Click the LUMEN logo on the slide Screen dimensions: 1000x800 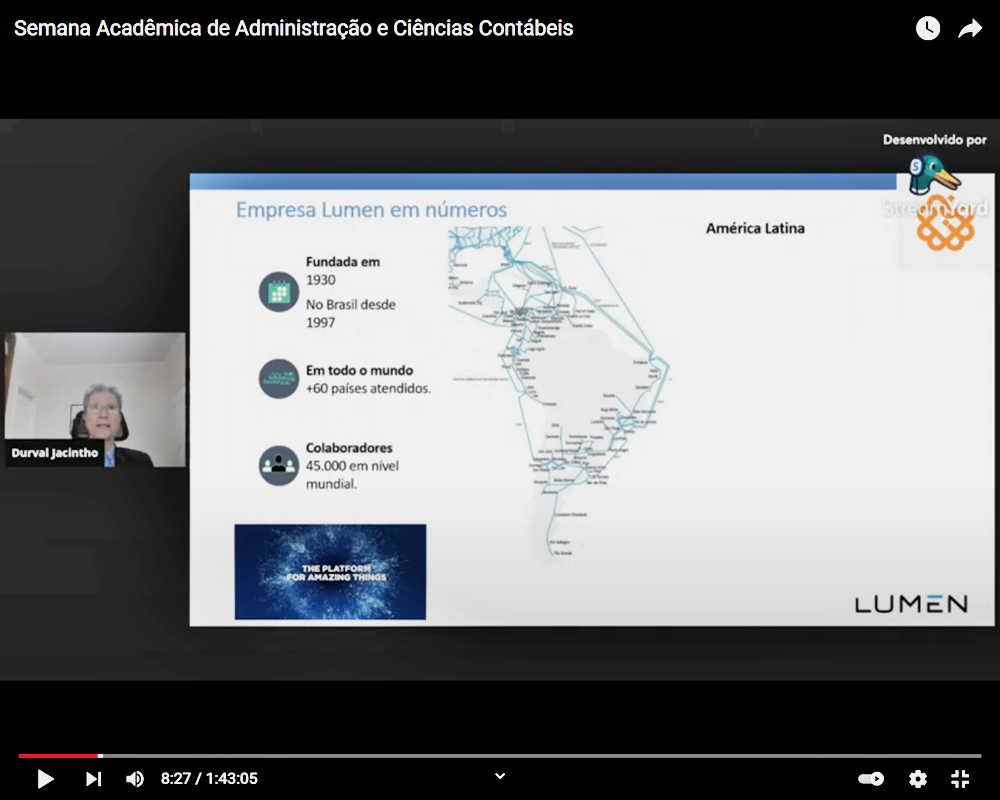click(x=911, y=604)
